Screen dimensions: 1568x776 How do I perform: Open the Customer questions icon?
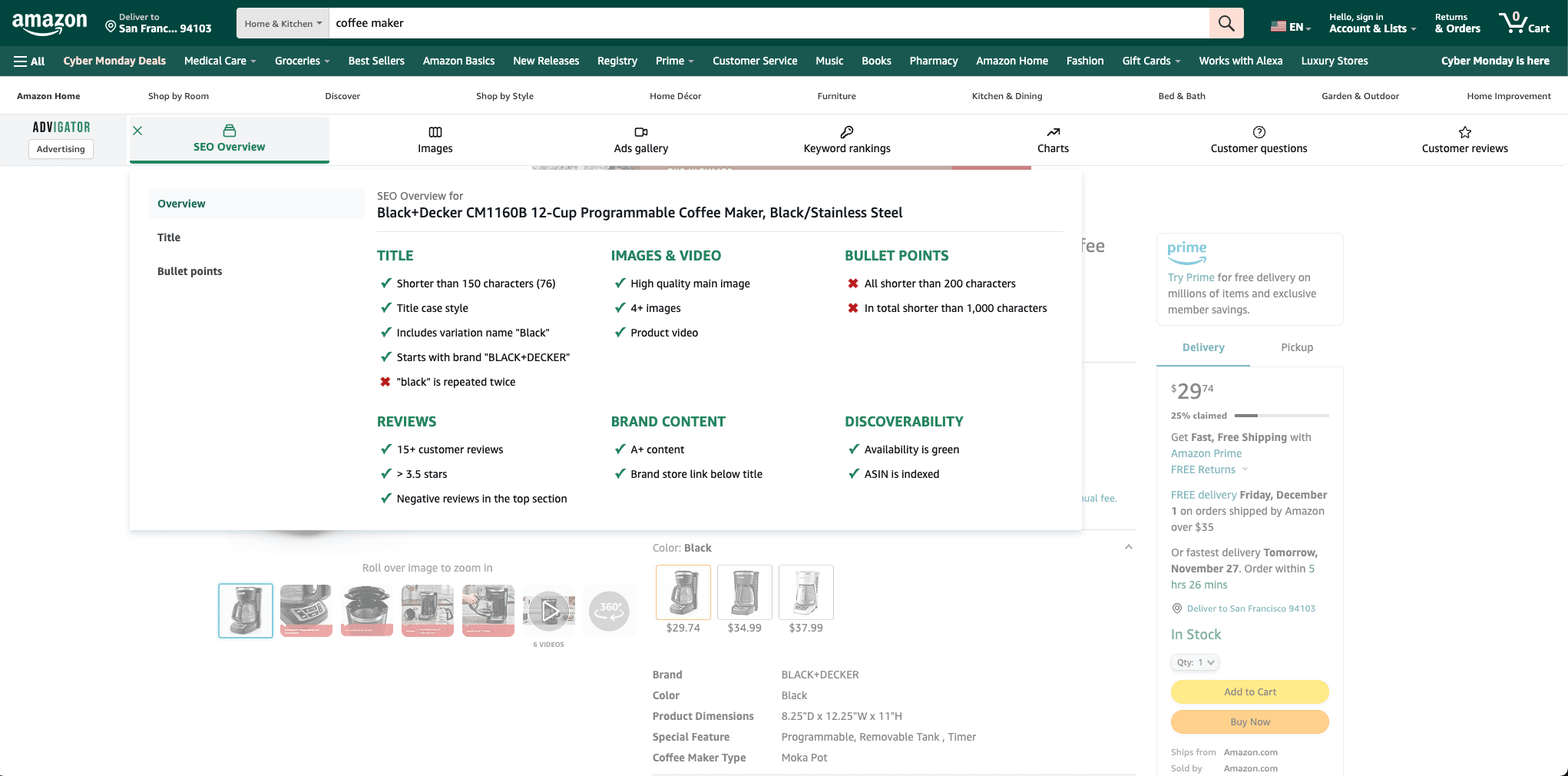coord(1259,132)
